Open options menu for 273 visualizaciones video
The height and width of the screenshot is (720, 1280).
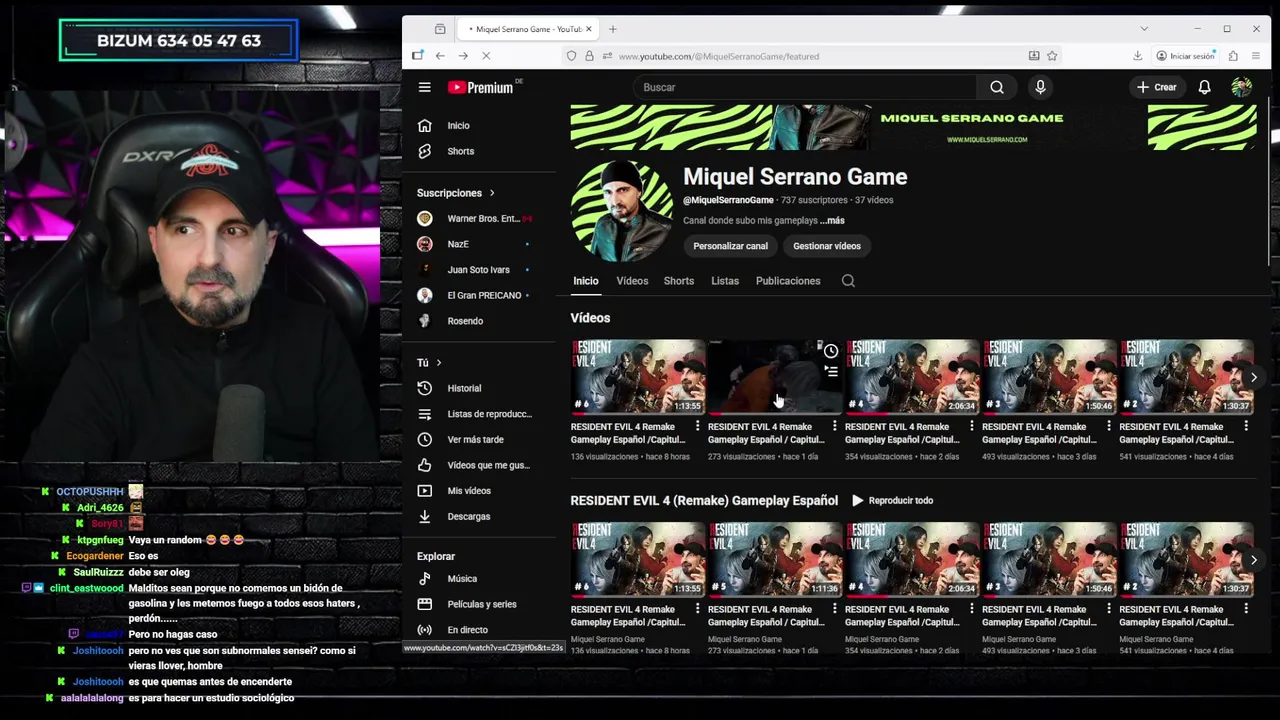[x=834, y=427]
